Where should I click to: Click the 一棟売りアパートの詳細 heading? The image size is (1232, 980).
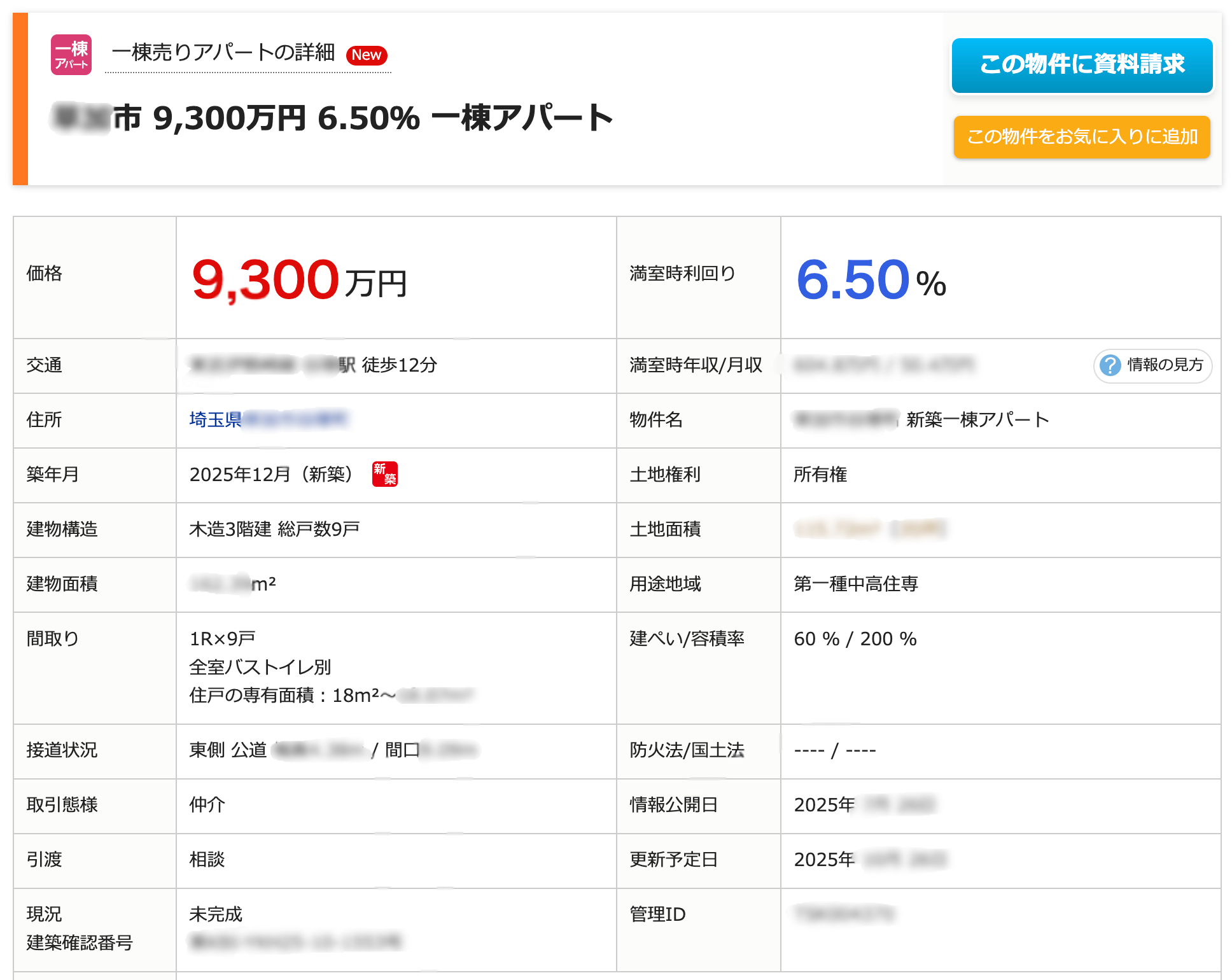click(223, 53)
